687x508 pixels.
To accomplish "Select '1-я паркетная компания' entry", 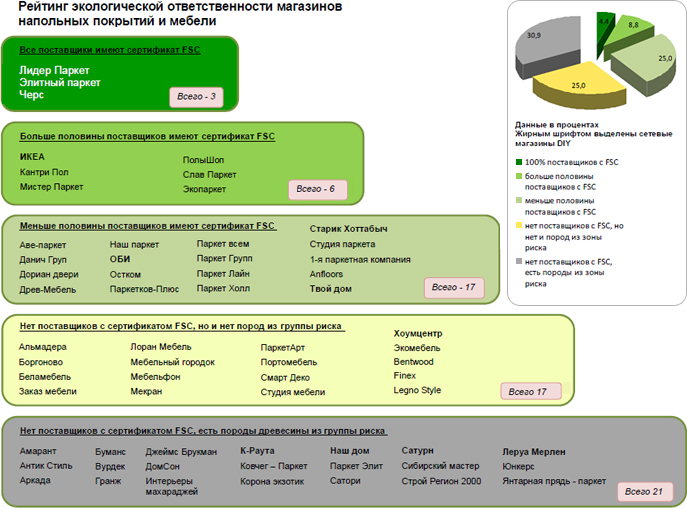I will [360, 259].
